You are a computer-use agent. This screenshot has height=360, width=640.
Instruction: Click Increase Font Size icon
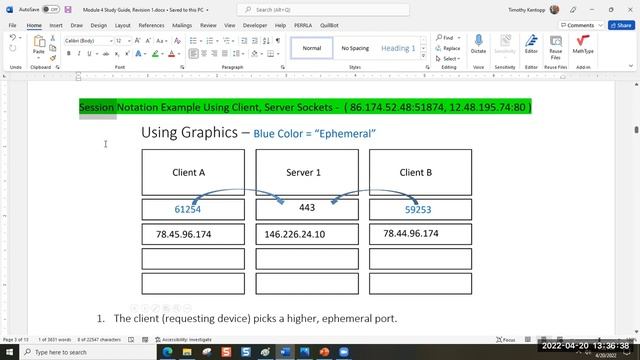click(138, 40)
